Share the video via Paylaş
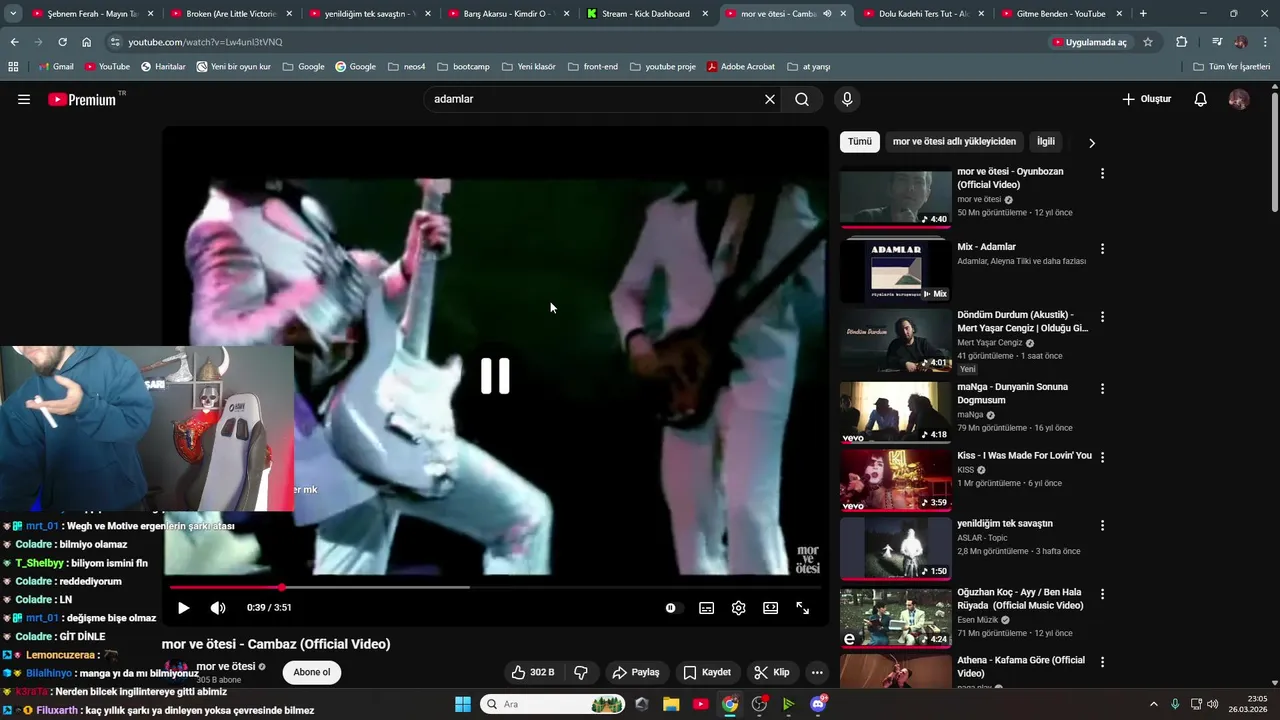The image size is (1280, 720). click(x=636, y=672)
